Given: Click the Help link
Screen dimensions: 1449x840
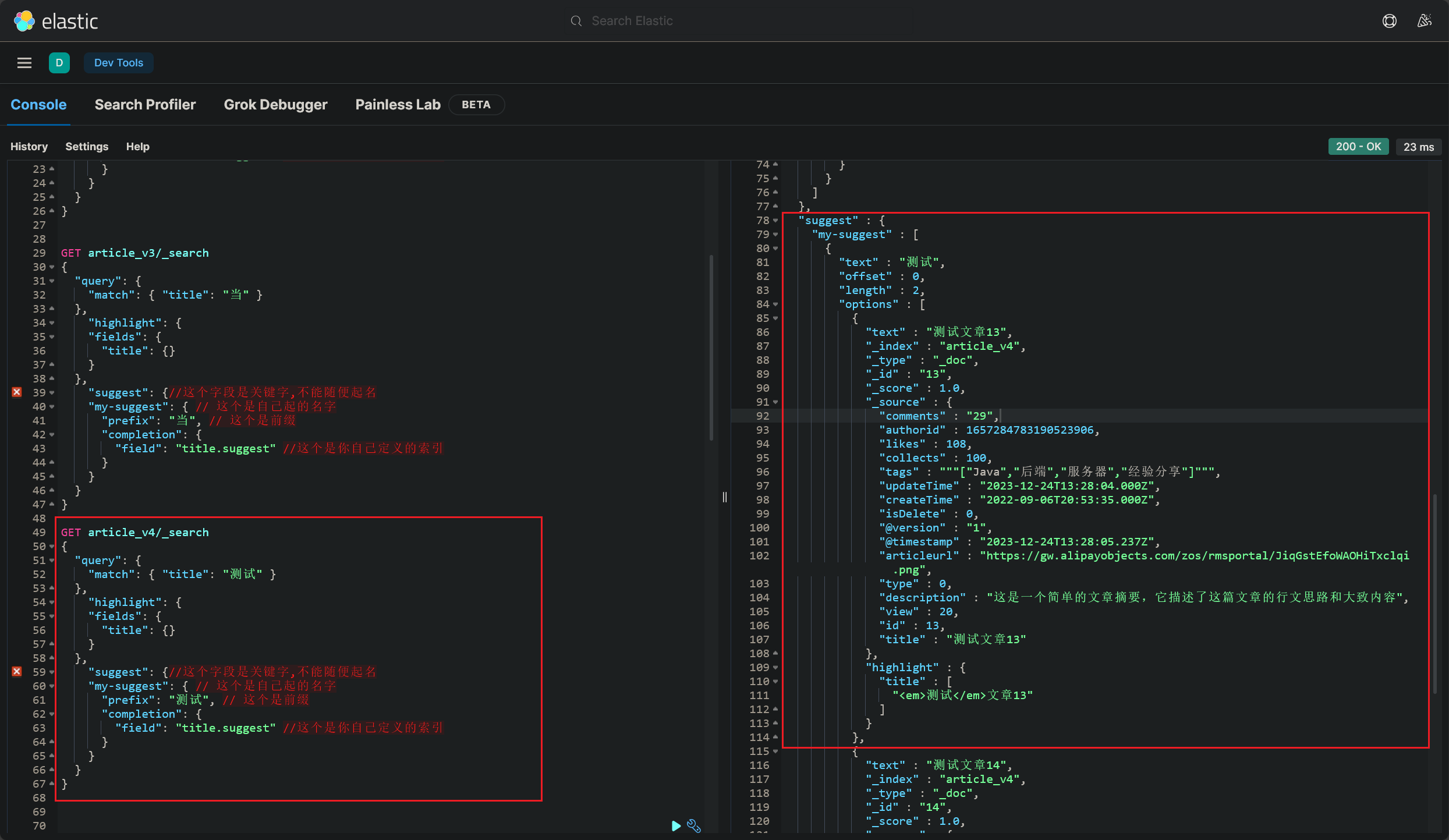Looking at the screenshot, I should tap(137, 146).
